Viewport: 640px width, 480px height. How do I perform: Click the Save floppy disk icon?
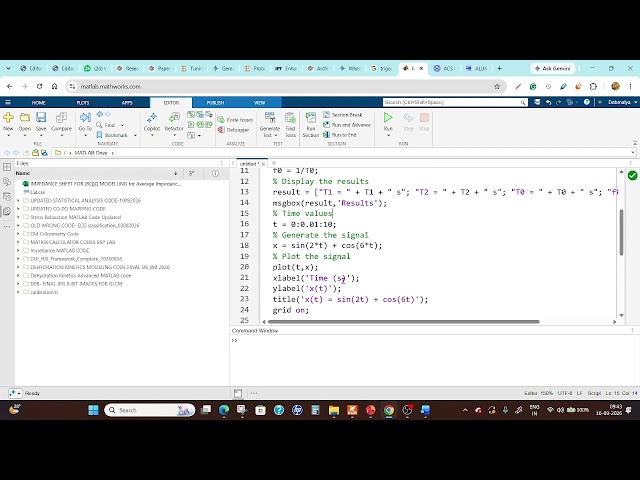[41, 118]
